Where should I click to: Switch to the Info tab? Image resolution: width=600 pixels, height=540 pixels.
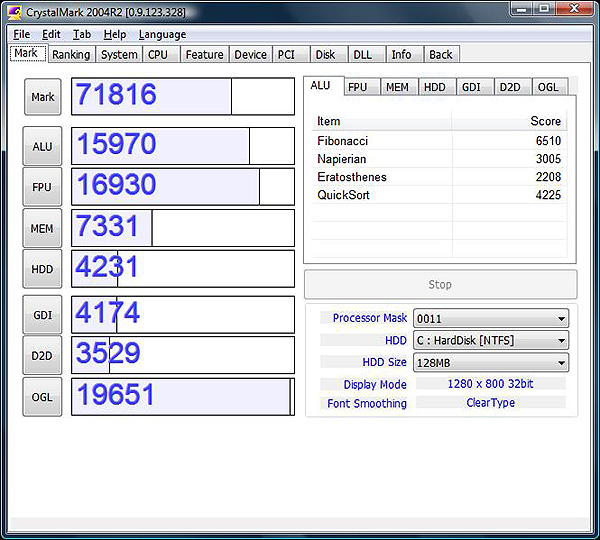pyautogui.click(x=404, y=54)
